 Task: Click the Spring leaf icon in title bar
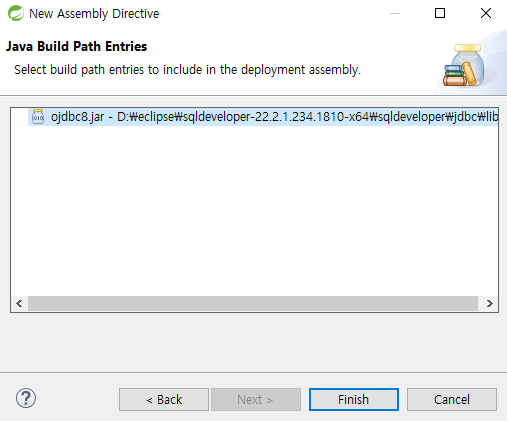point(16,13)
